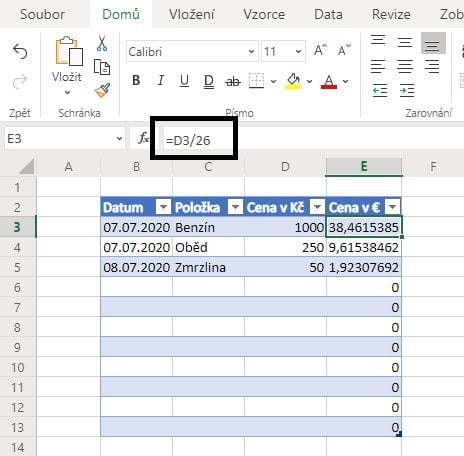The height and width of the screenshot is (456, 464).
Task: Open the Soubor tab
Action: (42, 14)
